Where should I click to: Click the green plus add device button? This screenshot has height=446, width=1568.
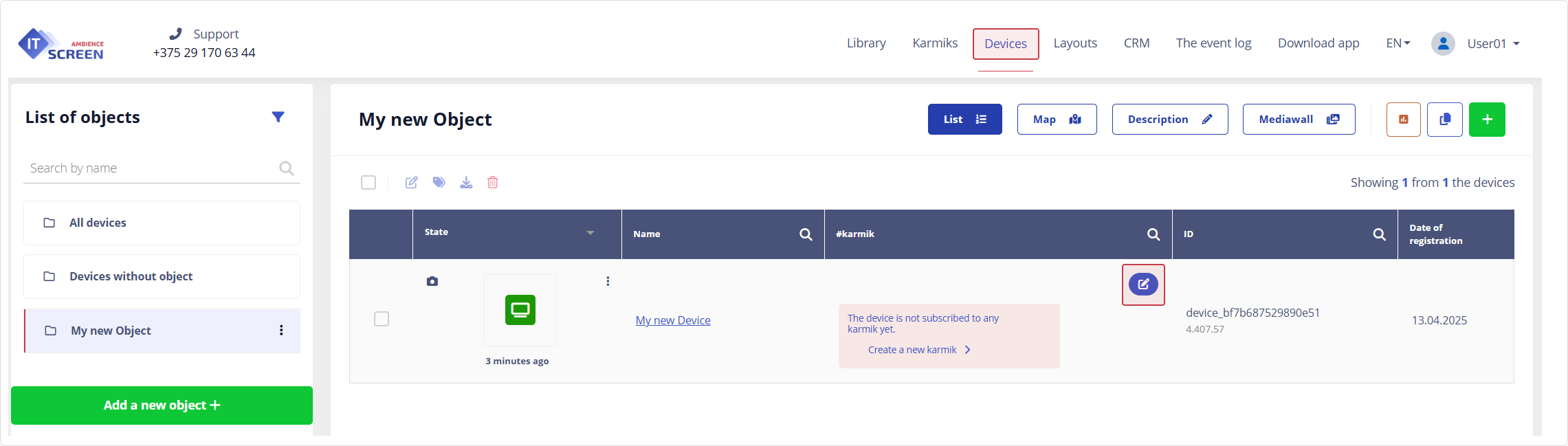[1486, 120]
